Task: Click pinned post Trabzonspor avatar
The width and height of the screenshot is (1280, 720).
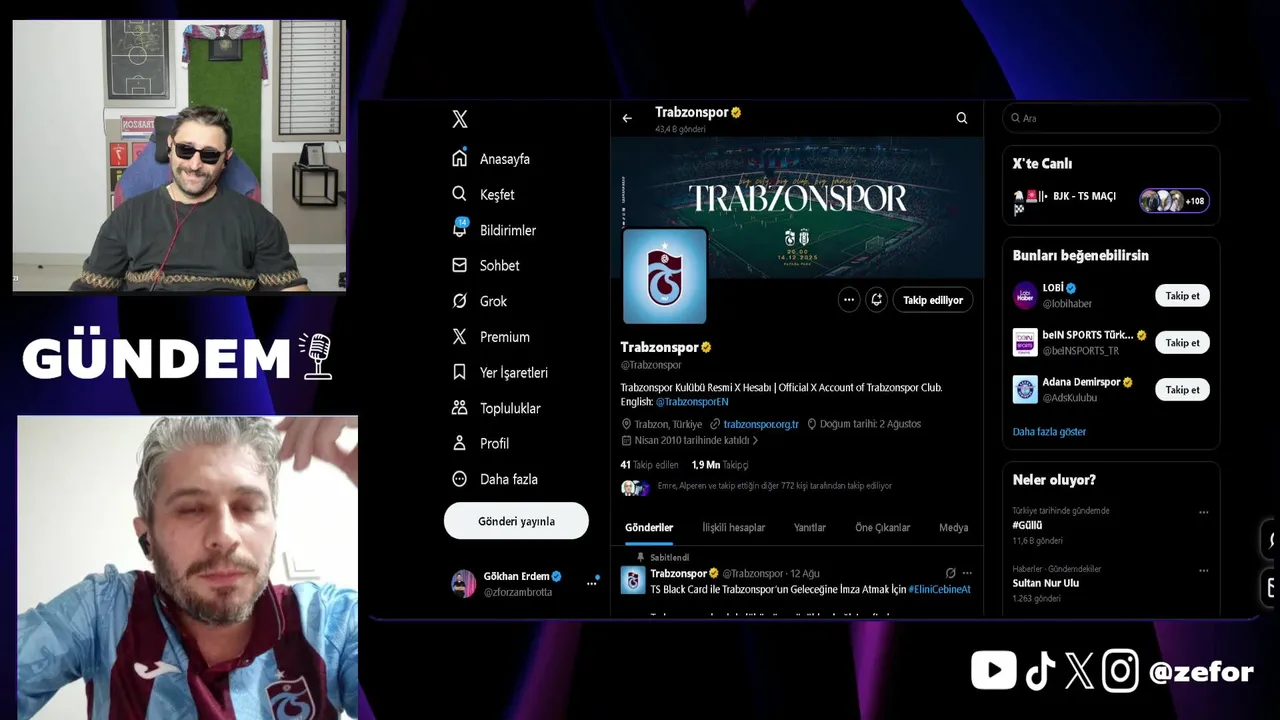Action: 633,580
